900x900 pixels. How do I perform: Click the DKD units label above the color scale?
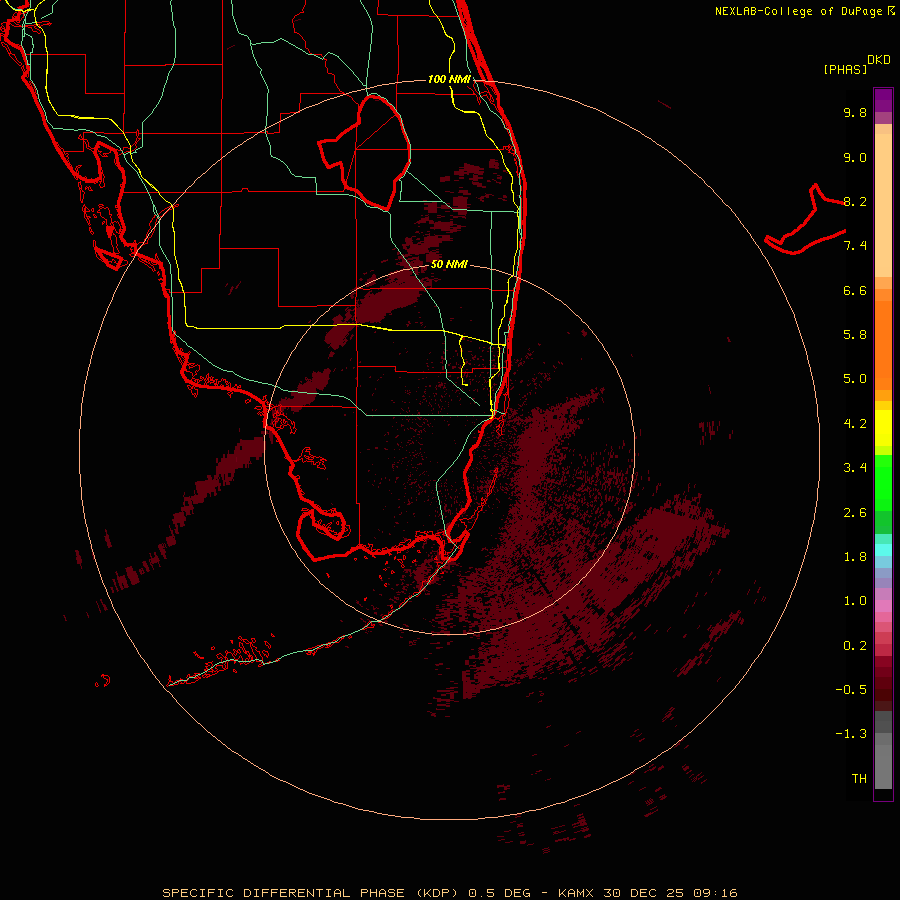point(879,60)
